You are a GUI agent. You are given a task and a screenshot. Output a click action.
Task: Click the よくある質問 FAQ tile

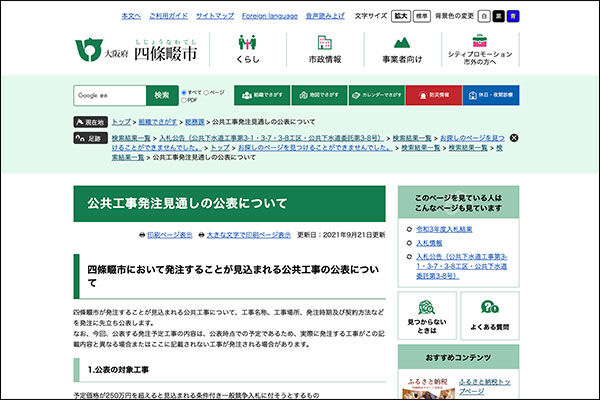click(x=490, y=316)
